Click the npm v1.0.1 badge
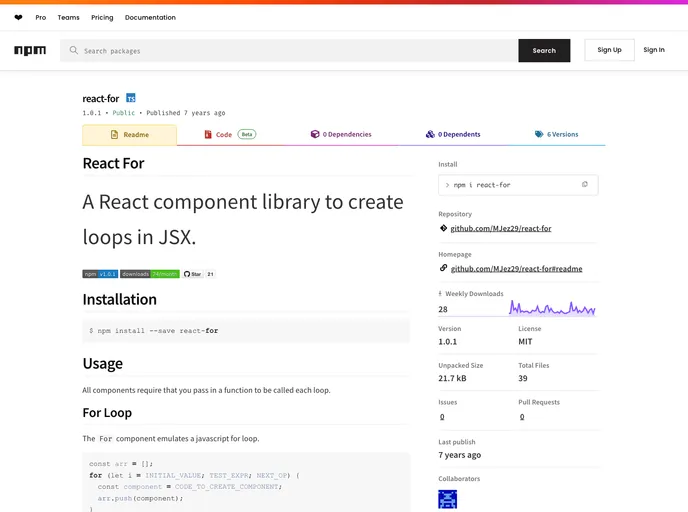688x512 pixels. coord(100,274)
